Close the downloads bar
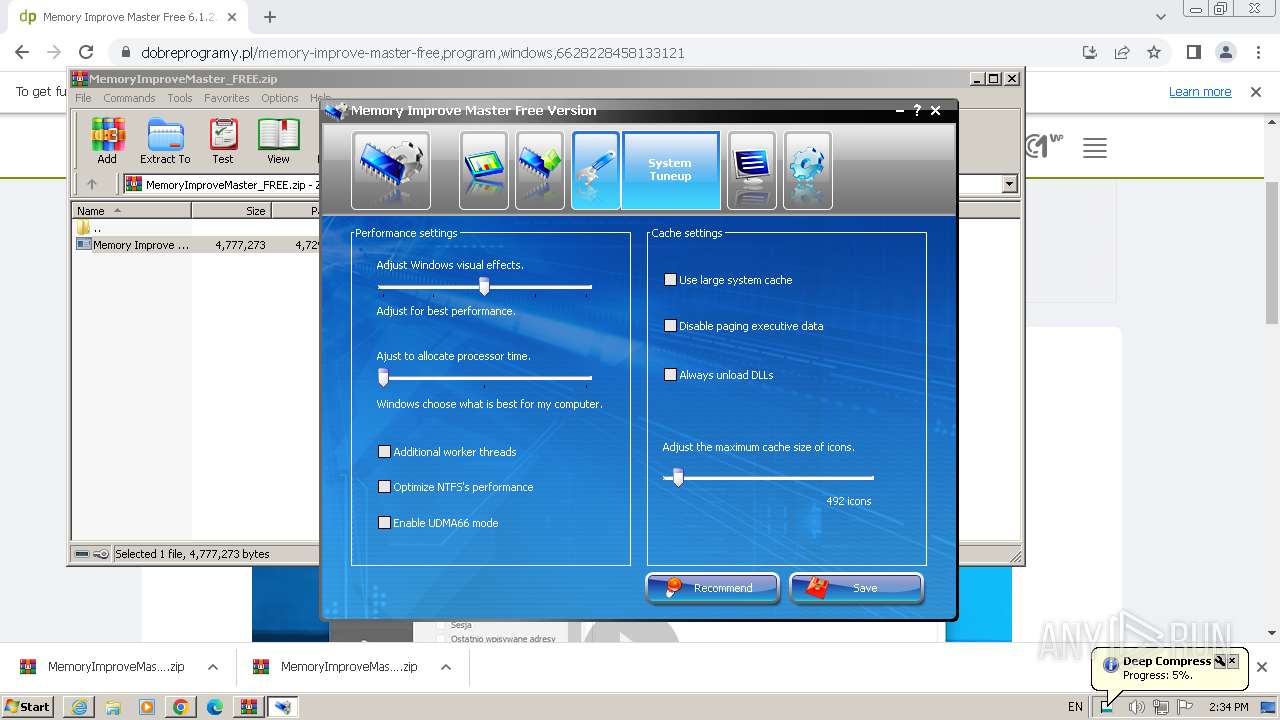Viewport: 1280px width, 720px height. point(1262,667)
